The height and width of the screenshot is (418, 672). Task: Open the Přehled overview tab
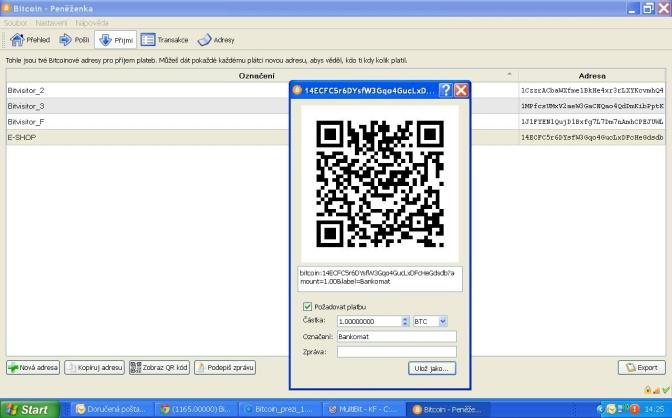[x=30, y=40]
